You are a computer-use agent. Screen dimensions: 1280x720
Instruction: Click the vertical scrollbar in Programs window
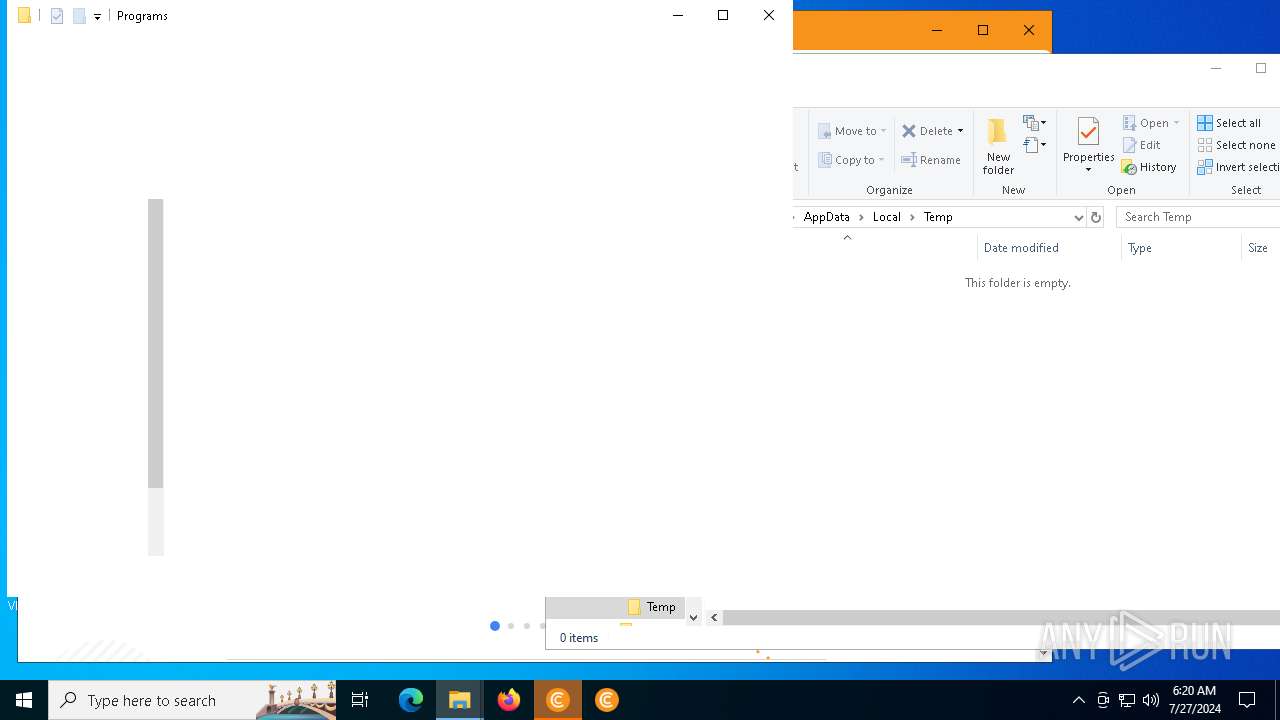[156, 343]
